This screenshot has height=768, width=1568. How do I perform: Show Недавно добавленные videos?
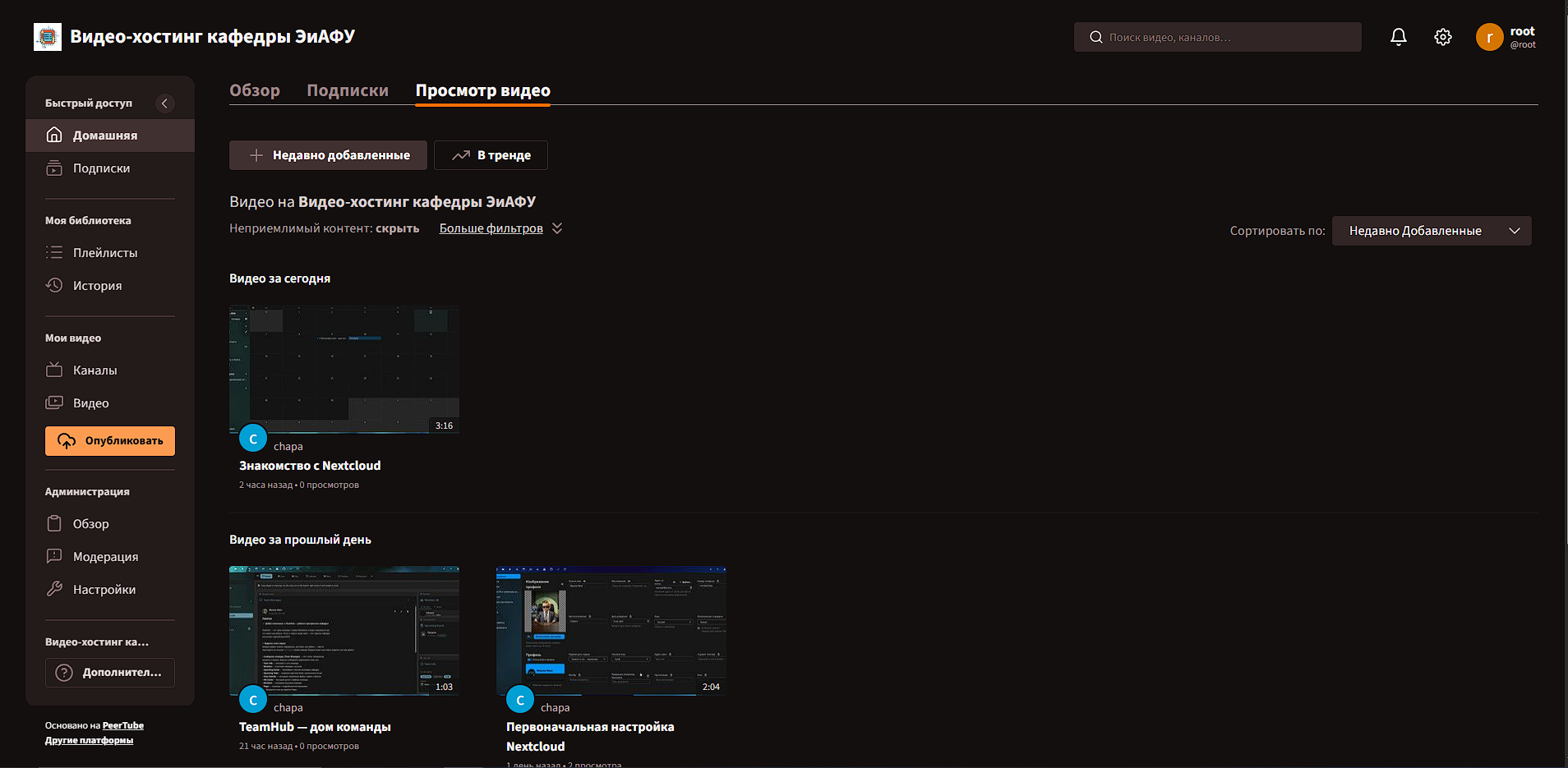pos(328,155)
